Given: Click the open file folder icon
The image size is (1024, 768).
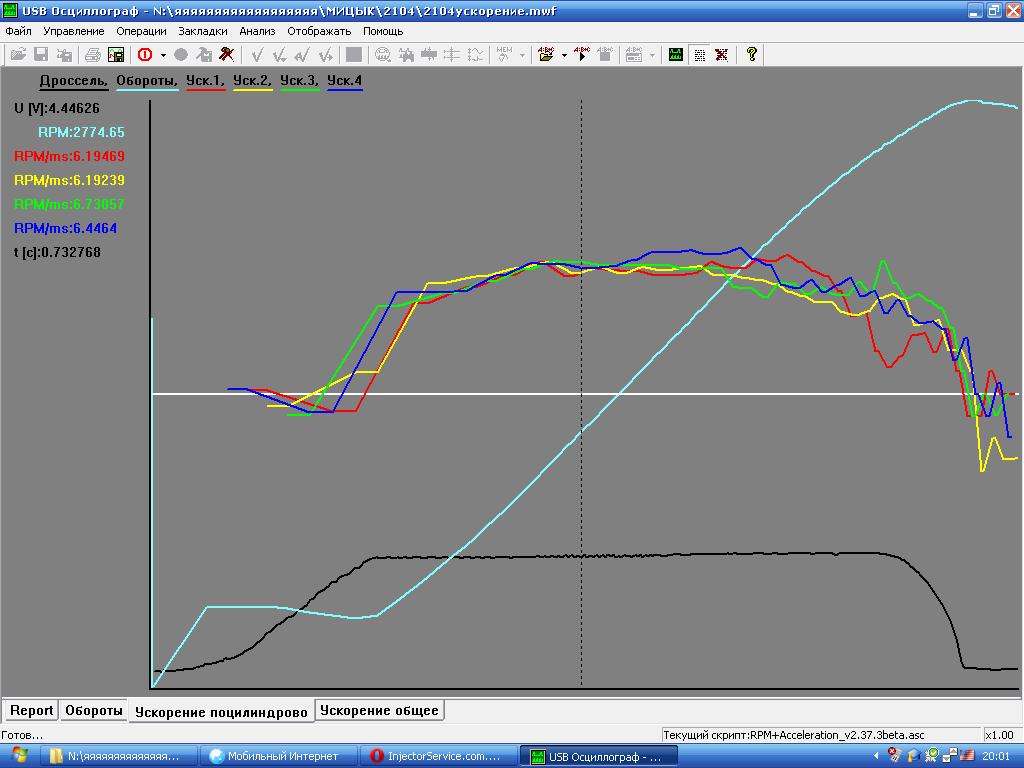Looking at the screenshot, I should (x=18, y=55).
